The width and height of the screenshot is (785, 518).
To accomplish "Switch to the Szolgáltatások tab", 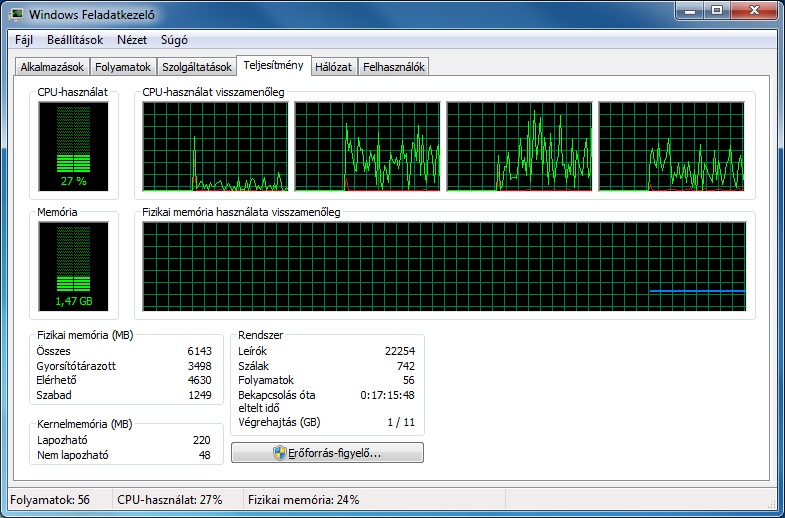I will point(197,67).
